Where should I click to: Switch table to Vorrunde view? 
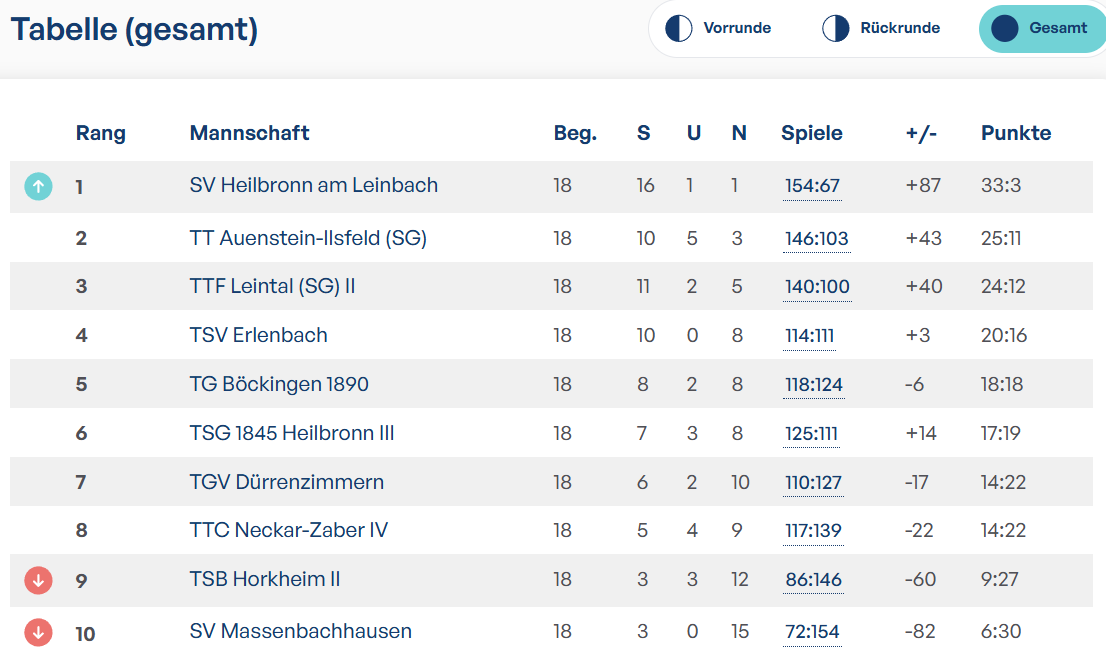[x=718, y=28]
